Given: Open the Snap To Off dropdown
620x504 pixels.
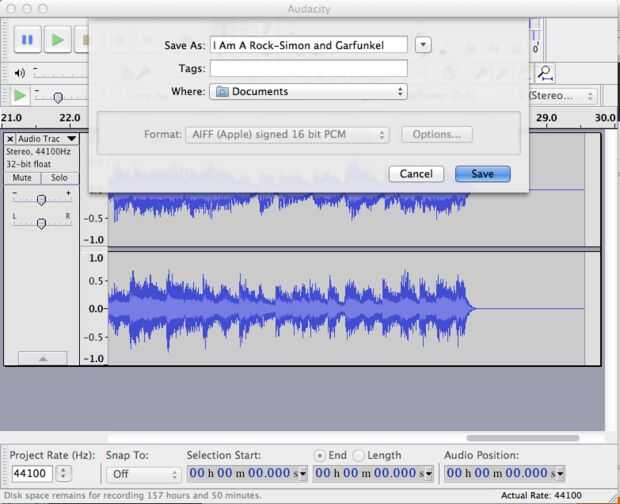Looking at the screenshot, I should tap(144, 474).
